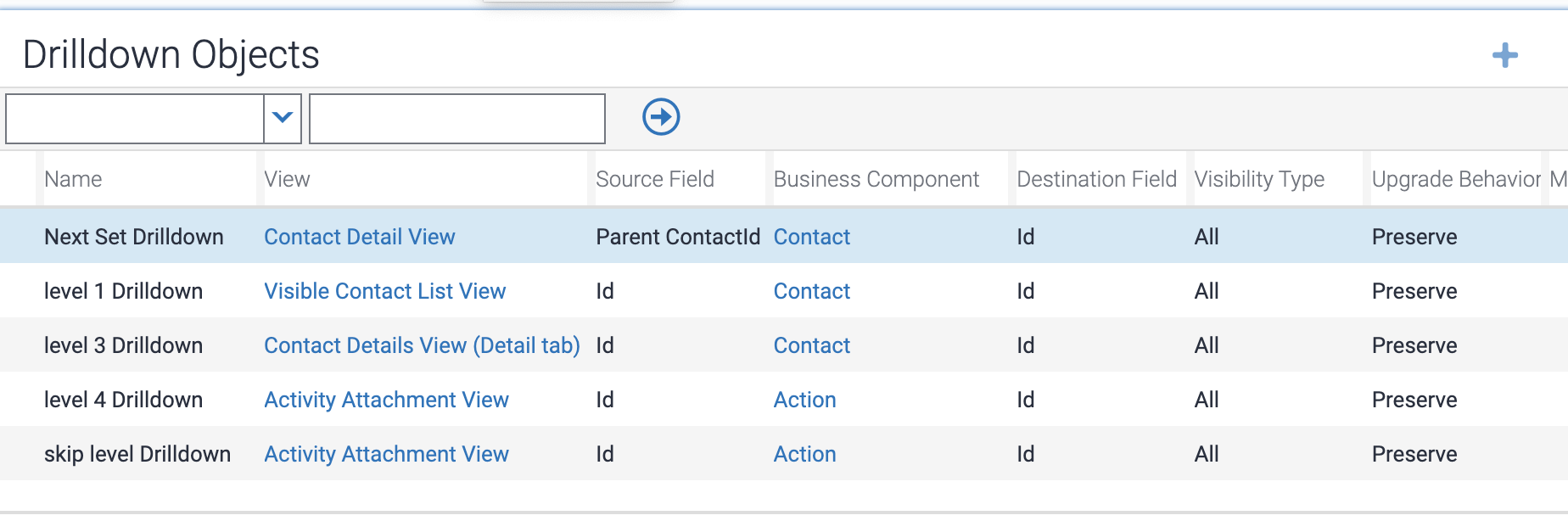
Task: Open Contact Details View (Detail tab) link
Action: tap(422, 345)
